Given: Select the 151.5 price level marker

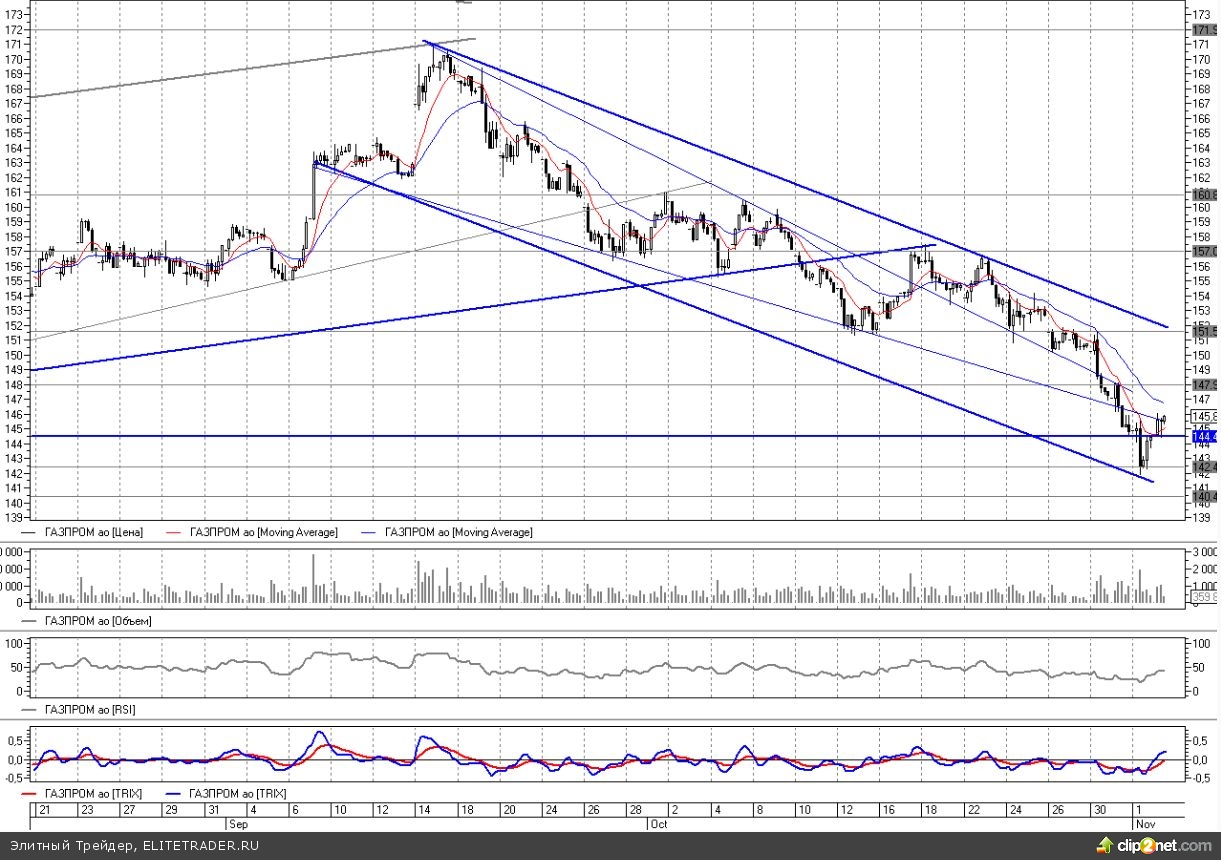Looking at the screenshot, I should coord(1204,331).
